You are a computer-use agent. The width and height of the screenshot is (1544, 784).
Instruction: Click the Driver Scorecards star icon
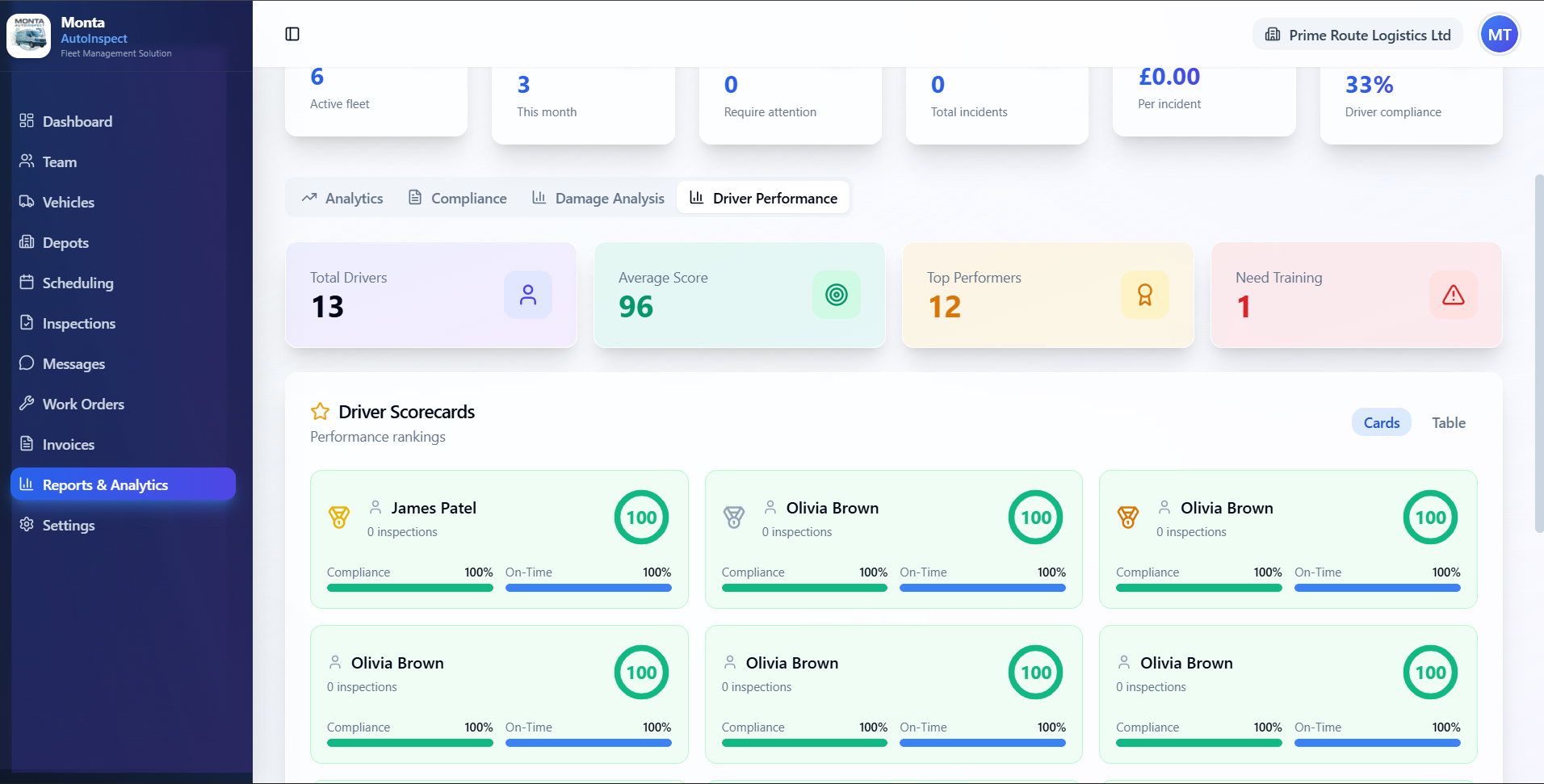(x=320, y=412)
